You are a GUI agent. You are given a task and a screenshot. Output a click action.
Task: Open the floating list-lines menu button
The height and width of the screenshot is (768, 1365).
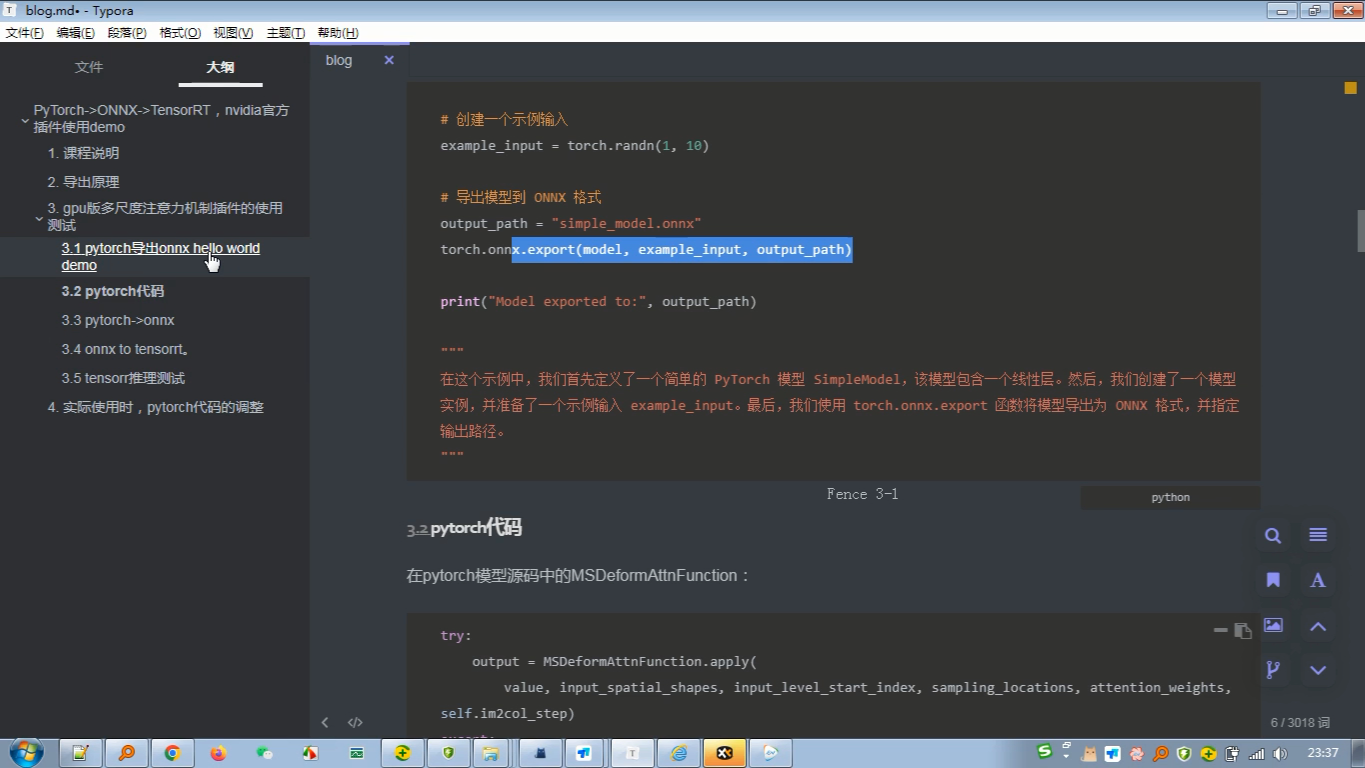point(1318,535)
